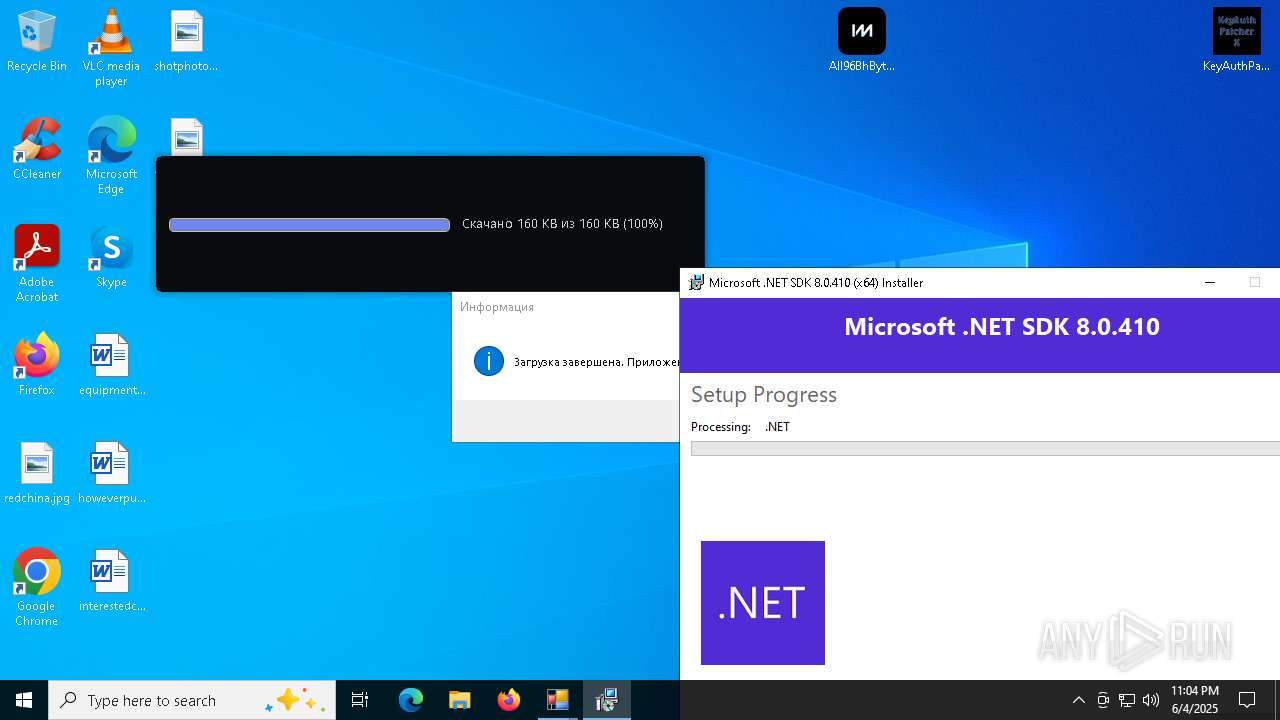Select the All96BhByt desktop icon
Image resolution: width=1280 pixels, height=720 pixels.
pyautogui.click(x=861, y=41)
